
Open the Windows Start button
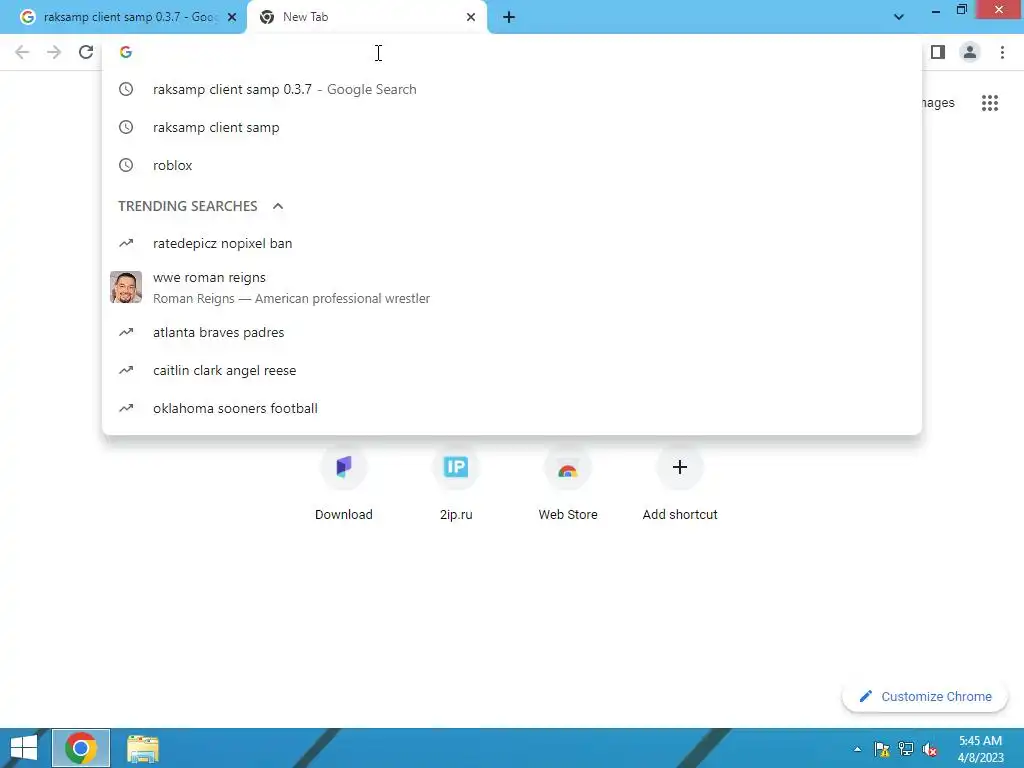pyautogui.click(x=24, y=748)
